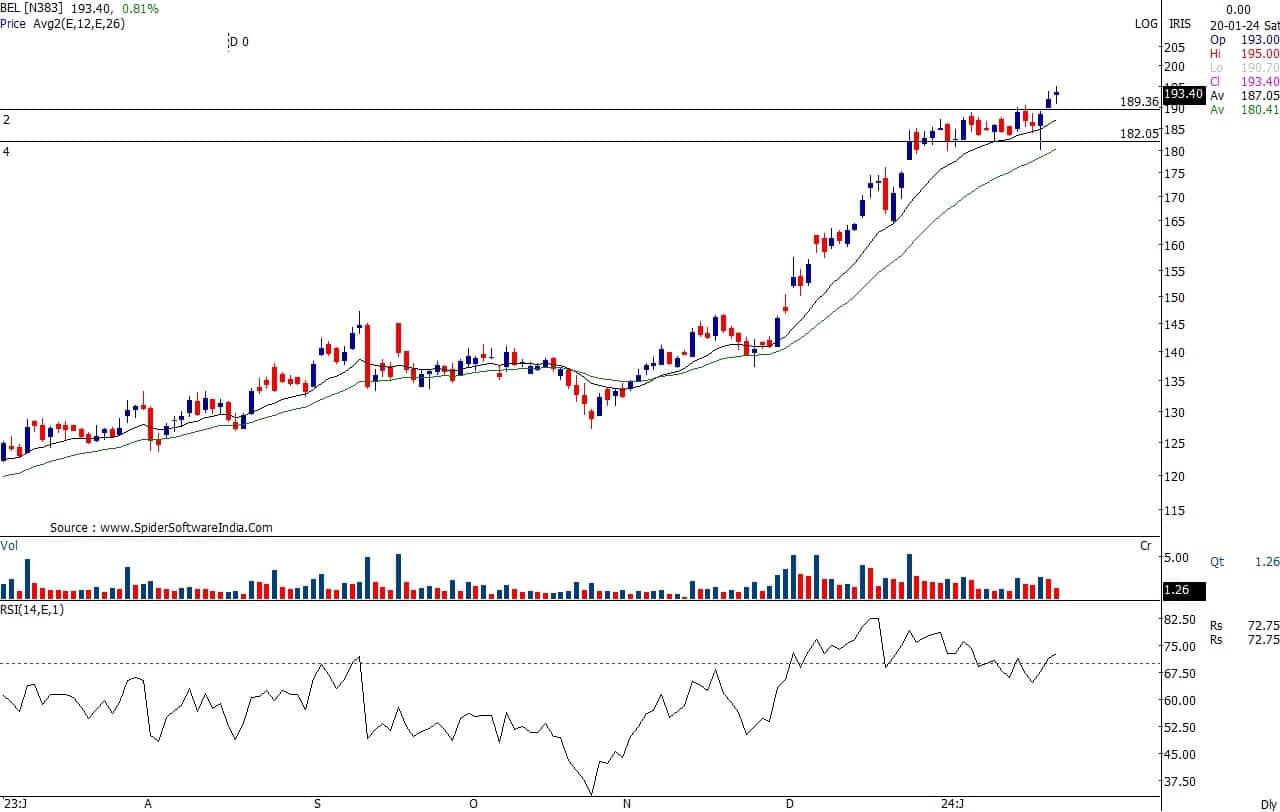Toggle the LOG scale indicator
This screenshot has height=812, width=1280.
pos(1145,23)
